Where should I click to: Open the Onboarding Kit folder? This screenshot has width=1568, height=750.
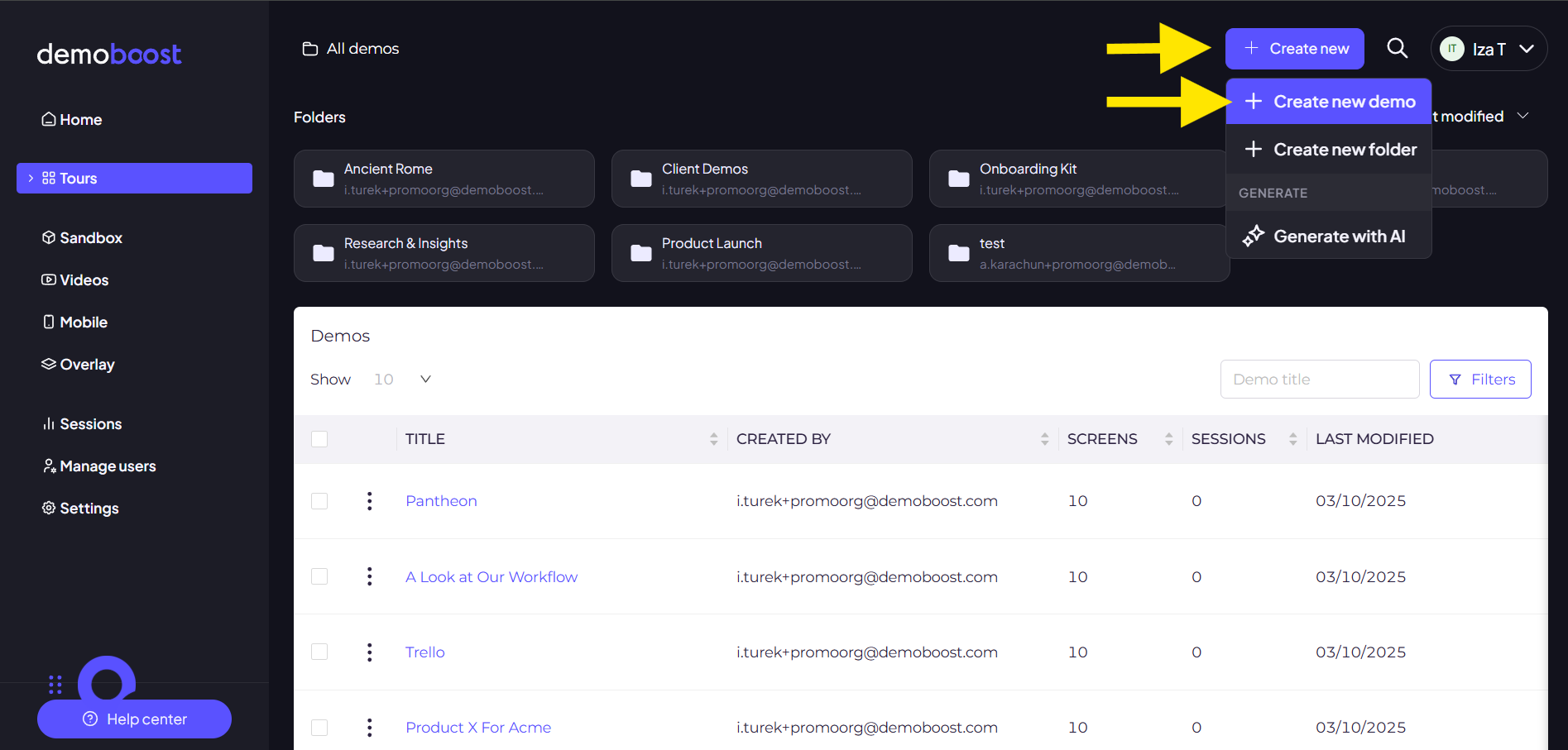[x=1077, y=179]
